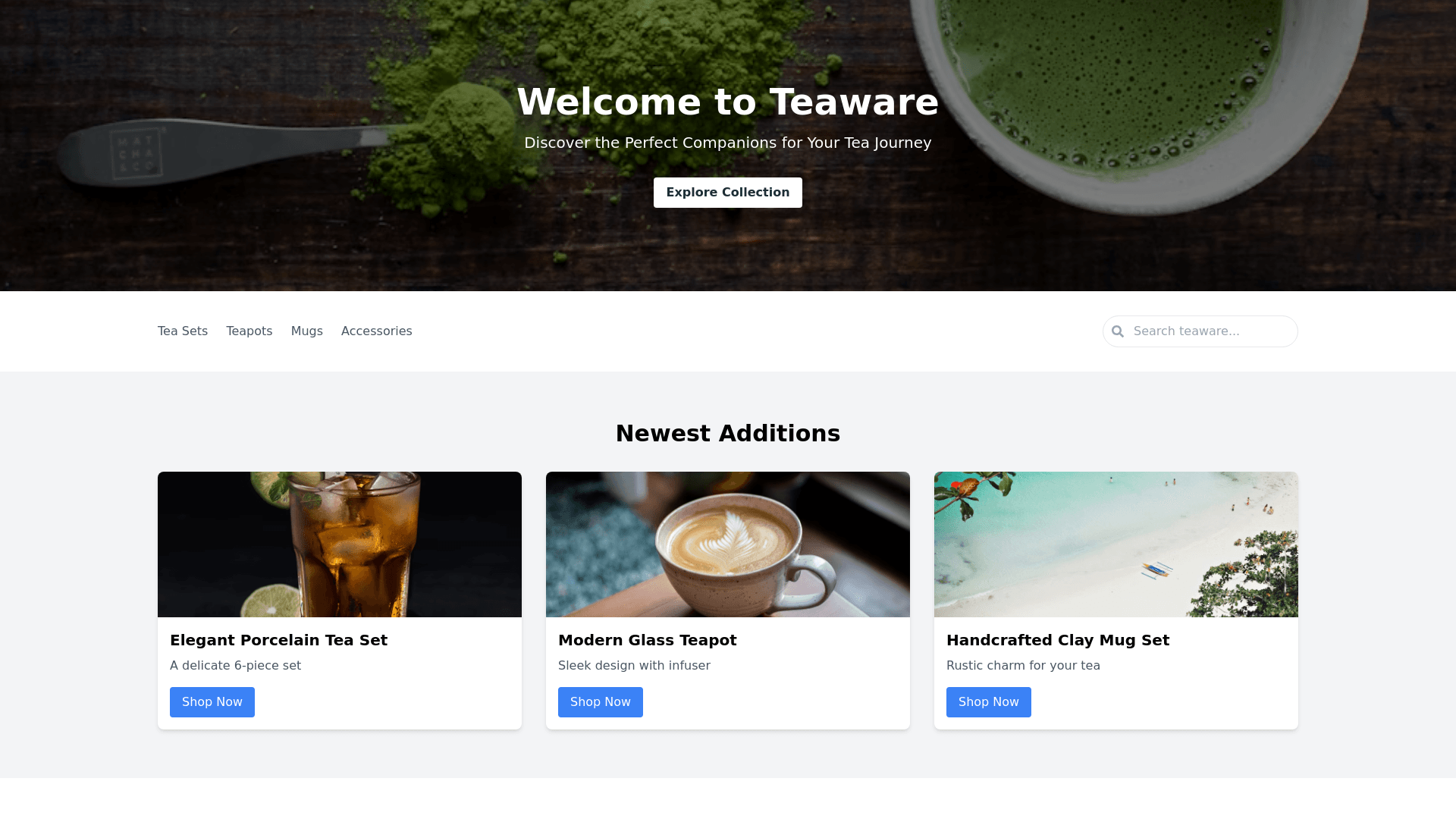Go to the Mugs category

pyautogui.click(x=307, y=331)
